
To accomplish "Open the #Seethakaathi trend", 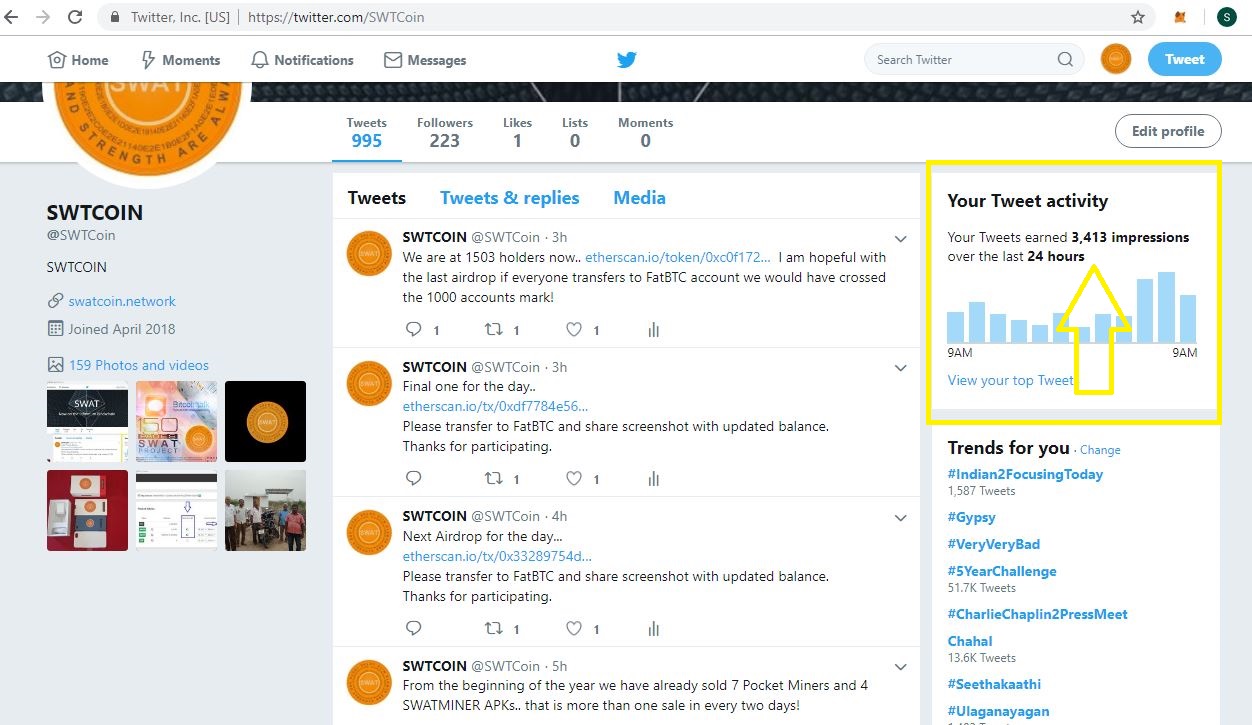I will click(994, 684).
